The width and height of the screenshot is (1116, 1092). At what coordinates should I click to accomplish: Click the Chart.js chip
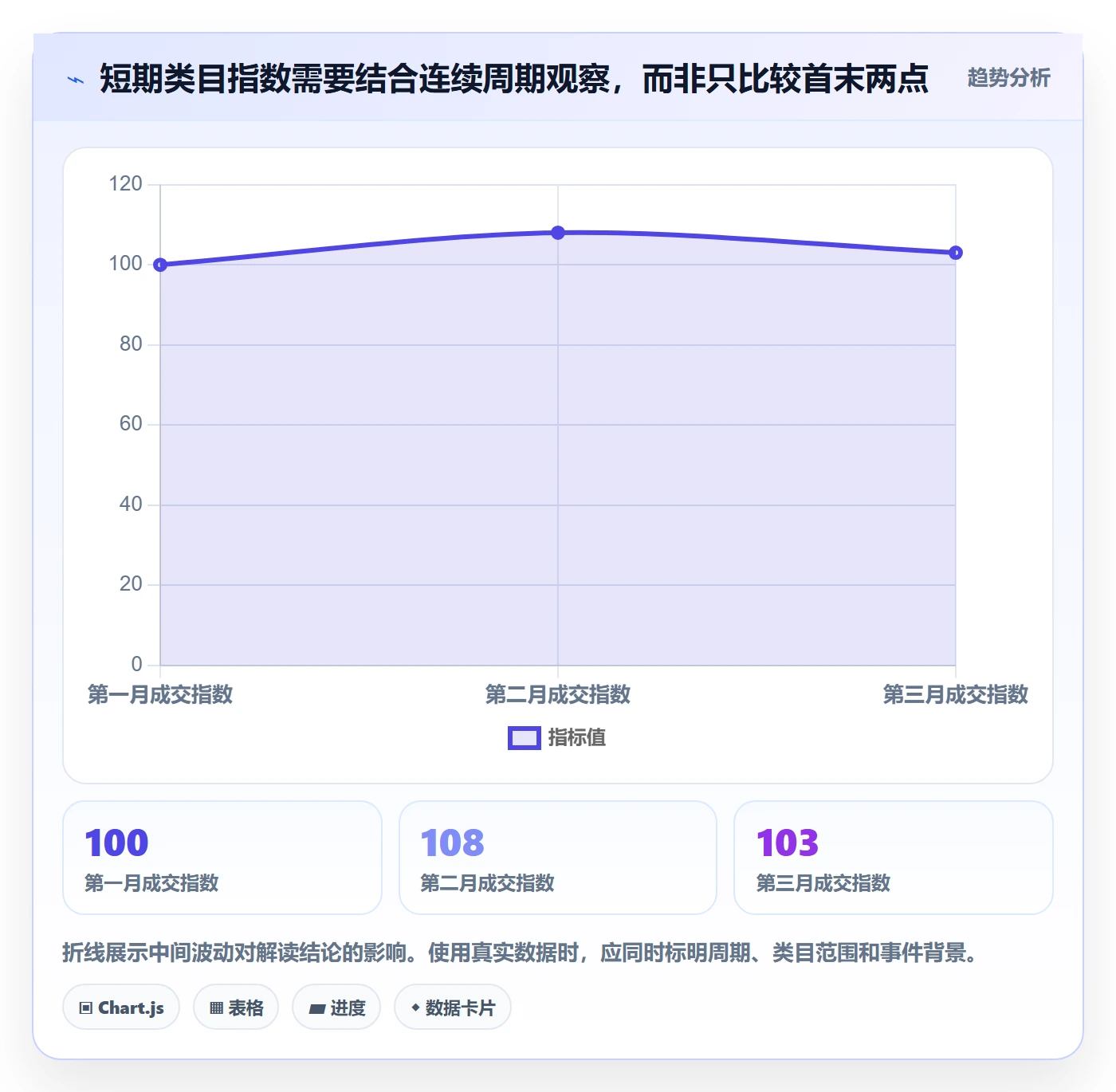click(x=121, y=1008)
